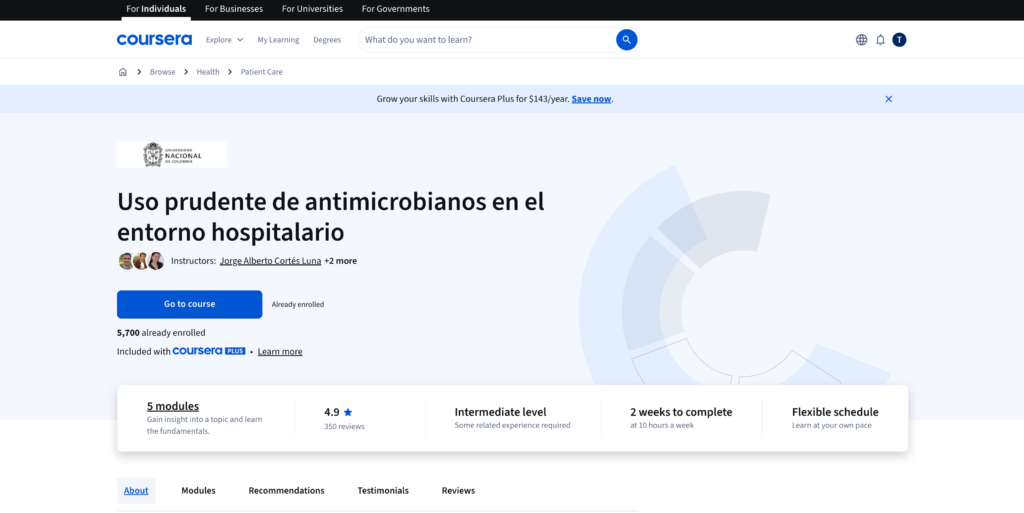Show the +2 more instructors
1024x513 pixels.
340,261
